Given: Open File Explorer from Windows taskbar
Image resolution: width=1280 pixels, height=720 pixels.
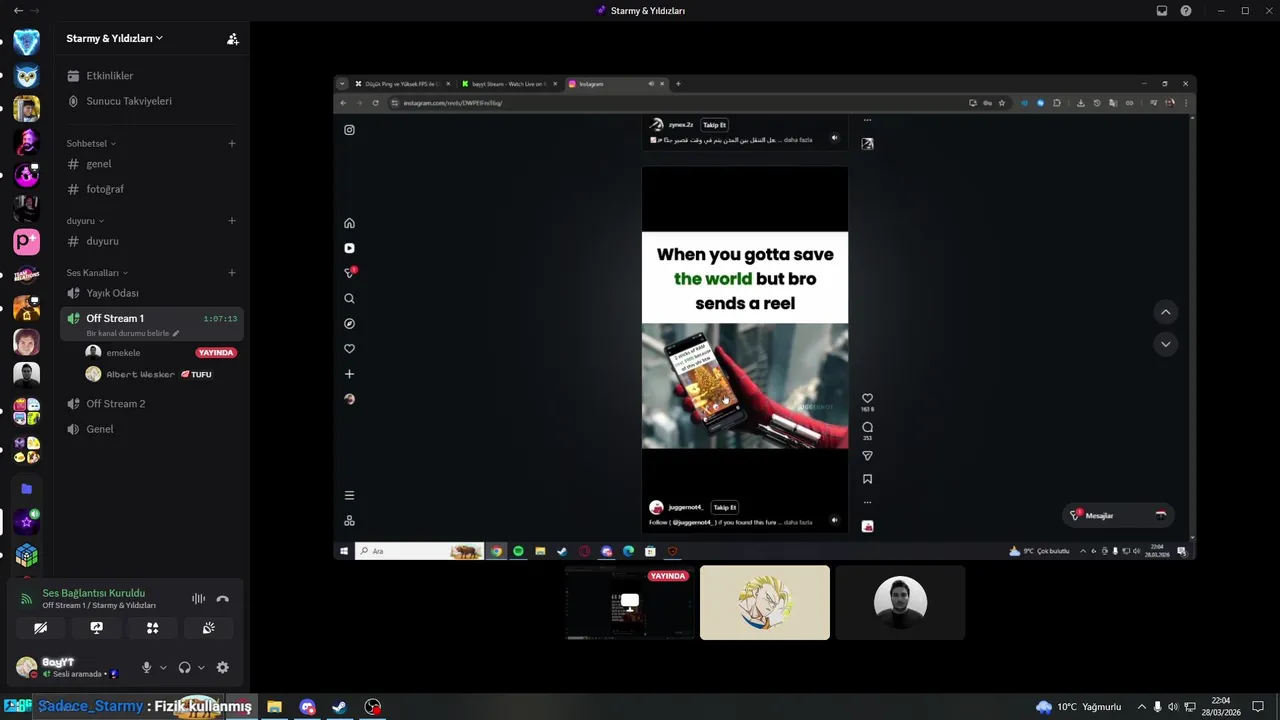Looking at the screenshot, I should 274,707.
